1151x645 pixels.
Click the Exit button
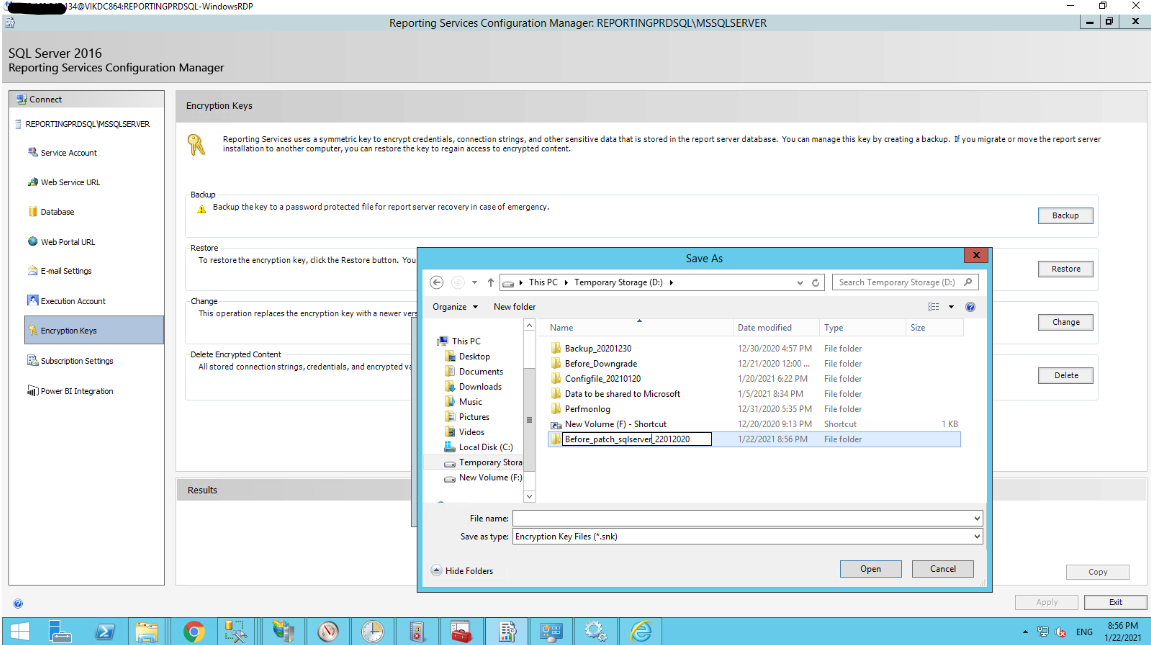1116,602
